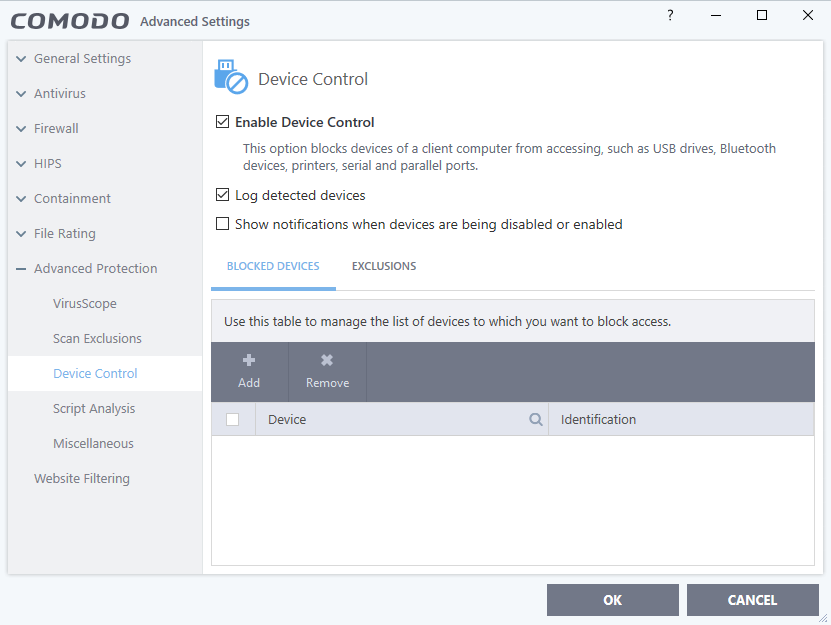Expand the General Settings section
Viewport: 831px width, 625px height.
pyautogui.click(x=21, y=59)
